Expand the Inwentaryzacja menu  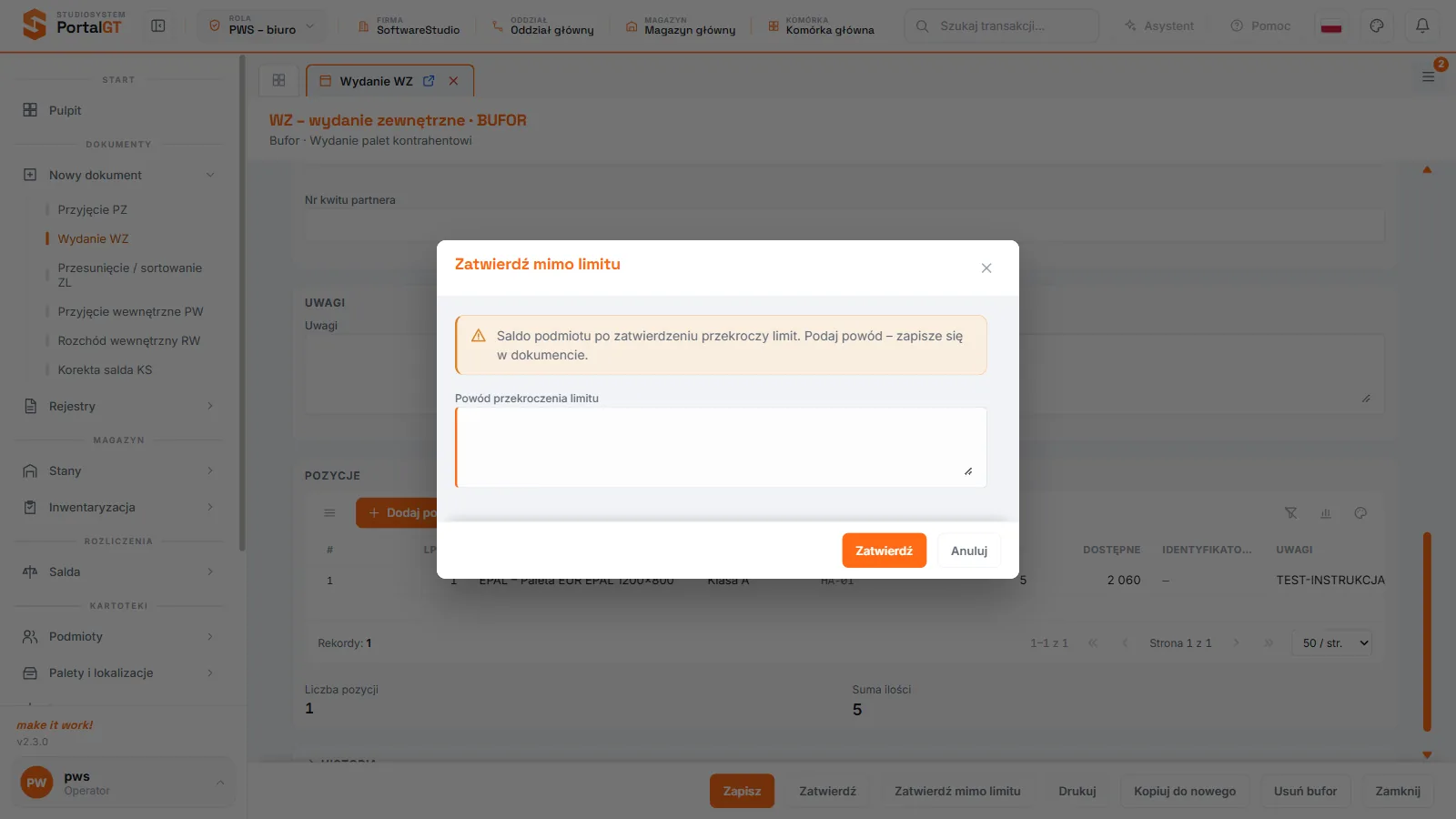click(x=118, y=507)
